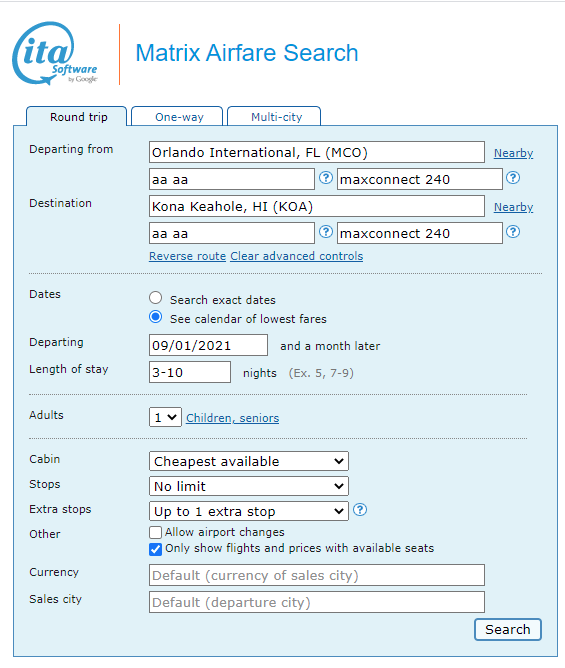Image resolution: width=565 pixels, height=668 pixels.
Task: Switch to the One-way tab
Action: coord(177,116)
